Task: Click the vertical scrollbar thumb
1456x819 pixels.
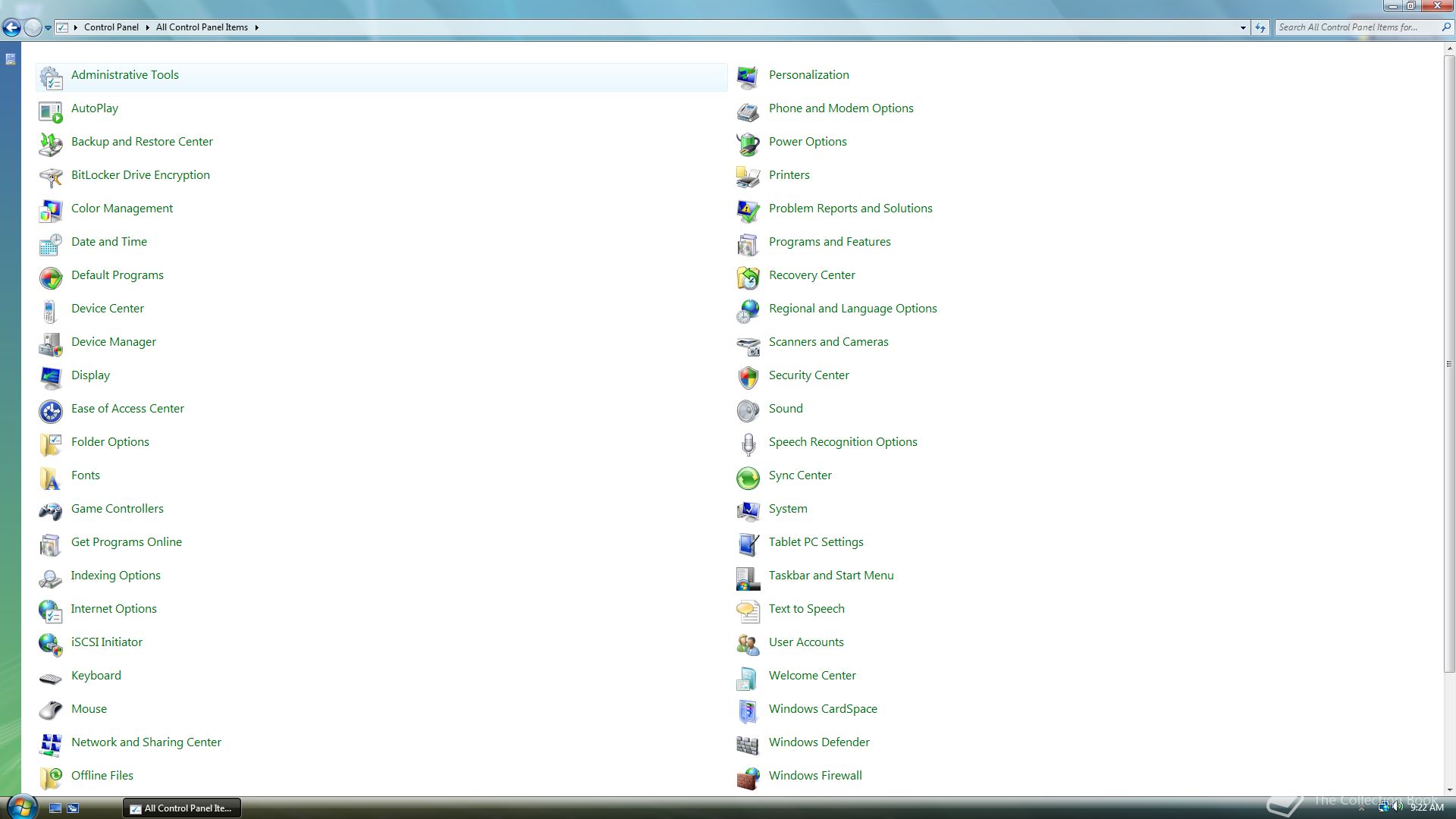Action: [x=1449, y=364]
